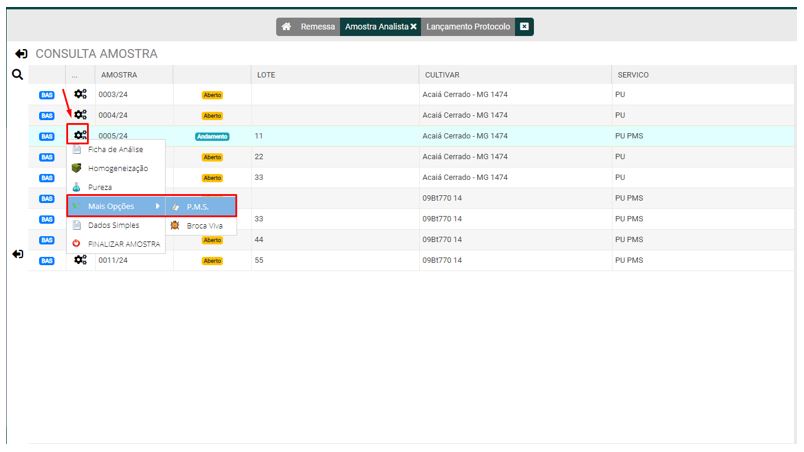Switch to the Remessa tab
This screenshot has height=452, width=804.
pos(317,27)
